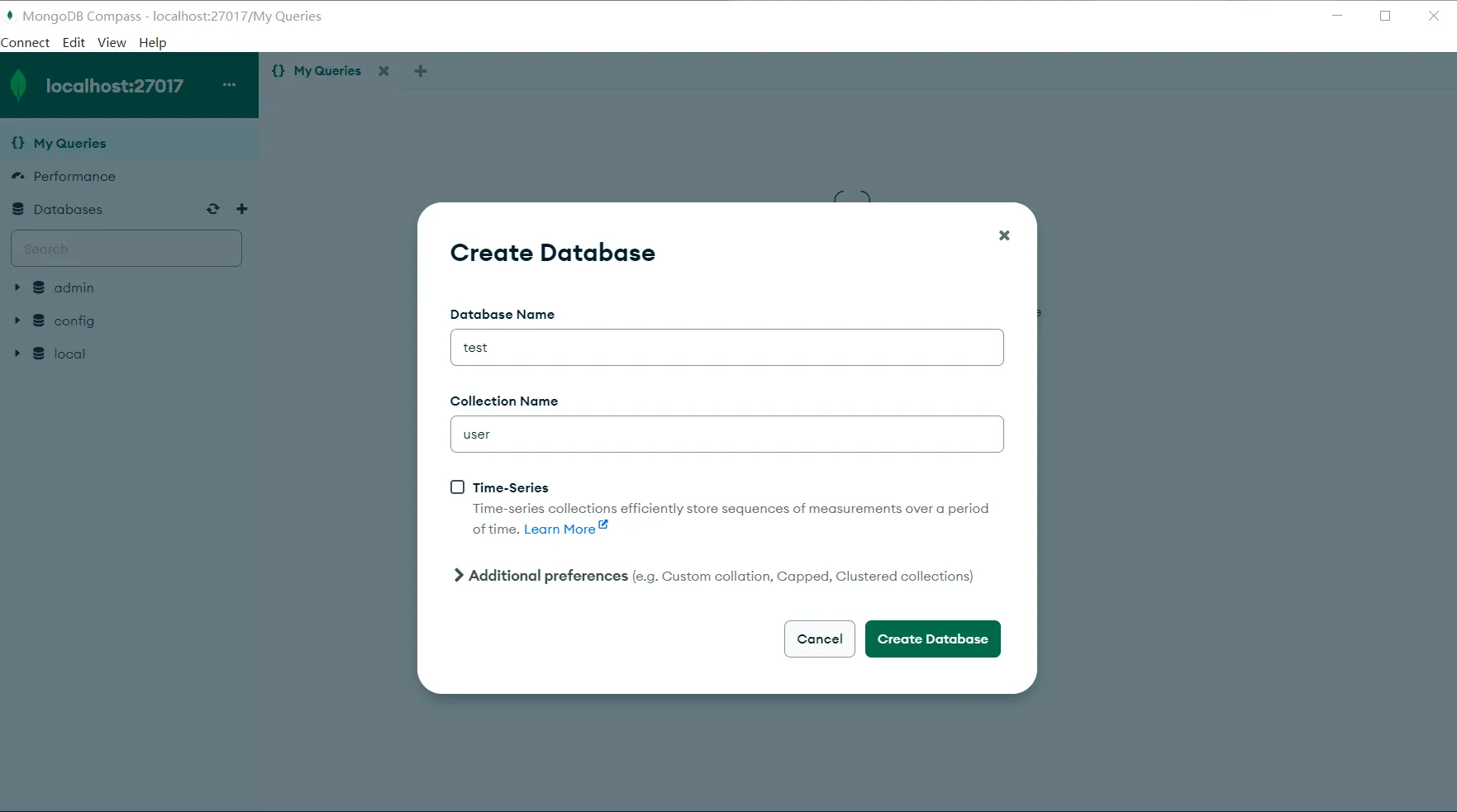Open the localhost connection options ellipsis
This screenshot has height=812, width=1457.
(x=229, y=85)
